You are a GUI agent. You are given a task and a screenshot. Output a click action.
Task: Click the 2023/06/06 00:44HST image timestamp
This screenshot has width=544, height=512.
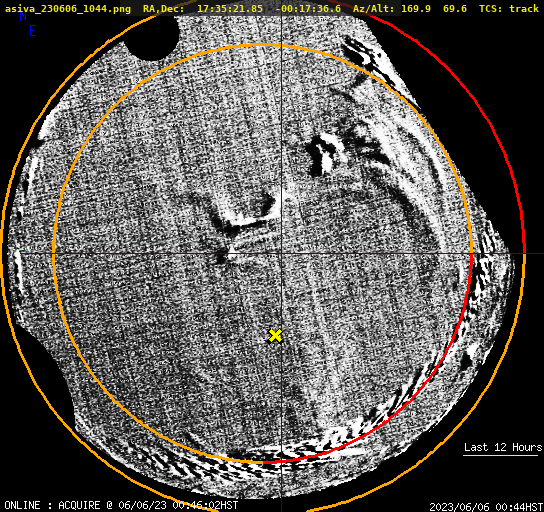(486, 507)
